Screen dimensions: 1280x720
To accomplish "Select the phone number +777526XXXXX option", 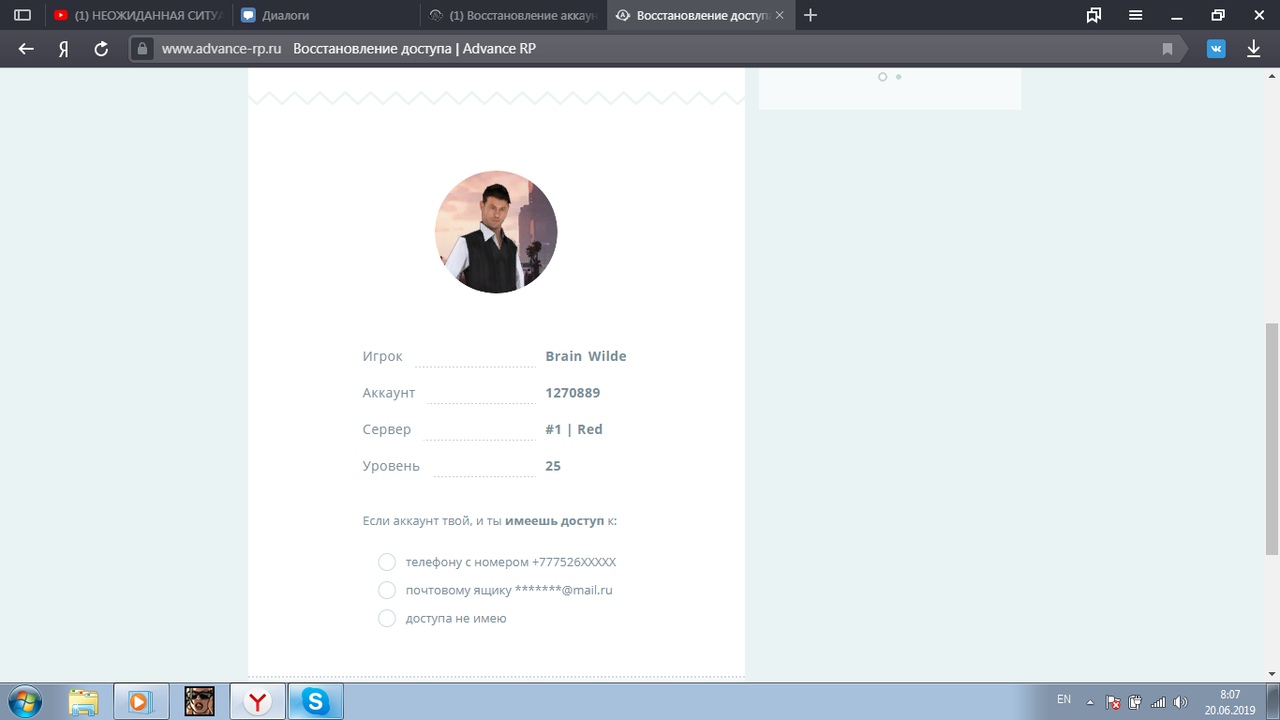I will pyautogui.click(x=497, y=562).
